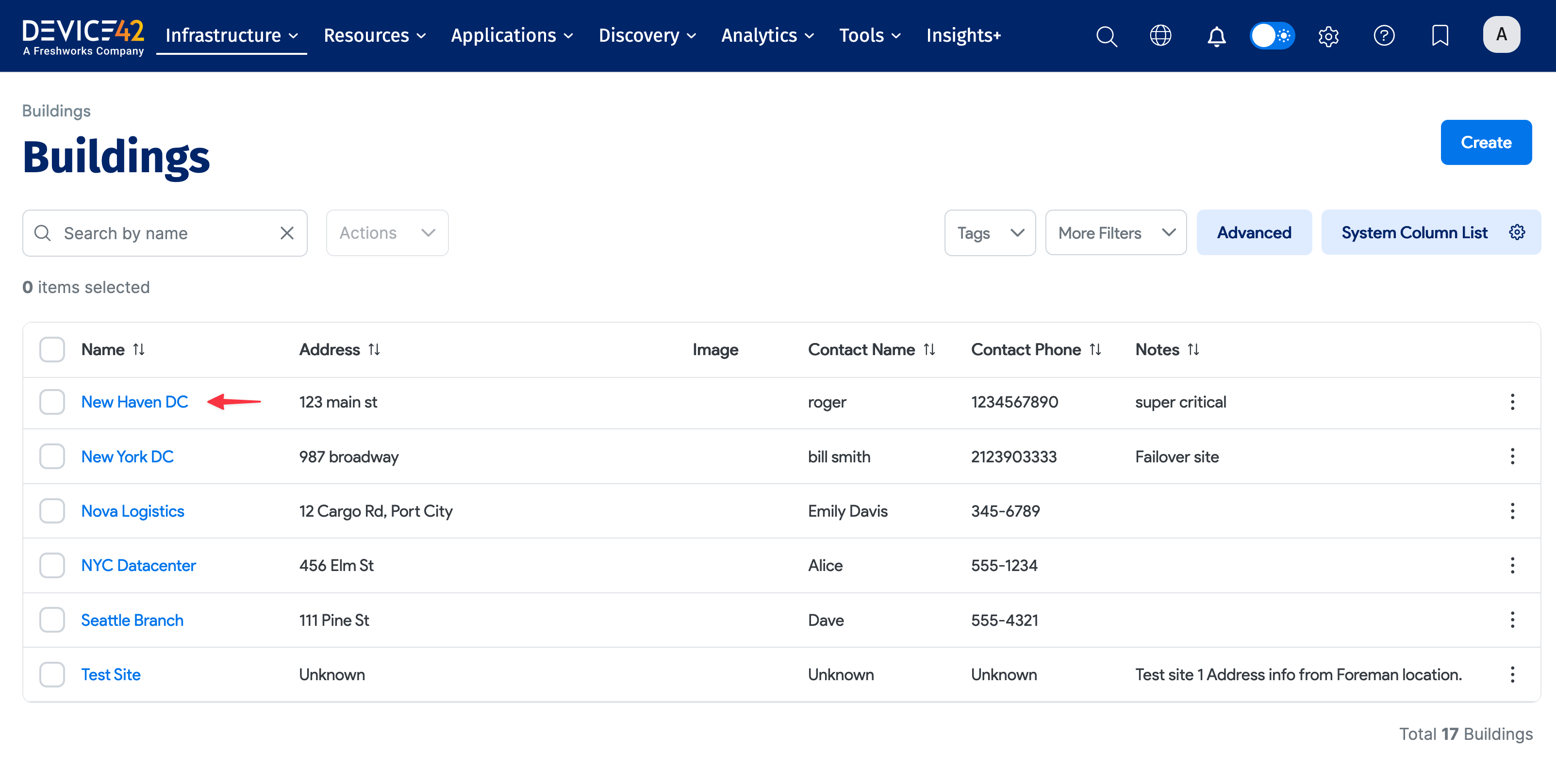This screenshot has width=1556, height=784.
Task: Expand the Tags dropdown
Action: tap(990, 233)
